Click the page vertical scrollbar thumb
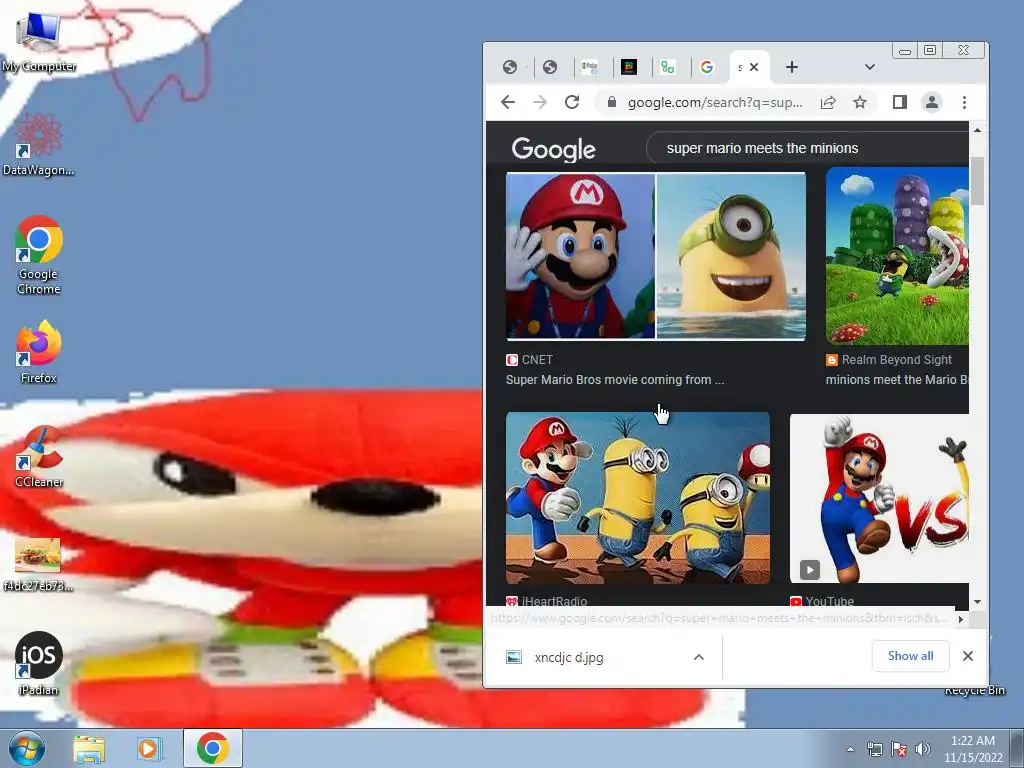1024x768 pixels. 977,181
